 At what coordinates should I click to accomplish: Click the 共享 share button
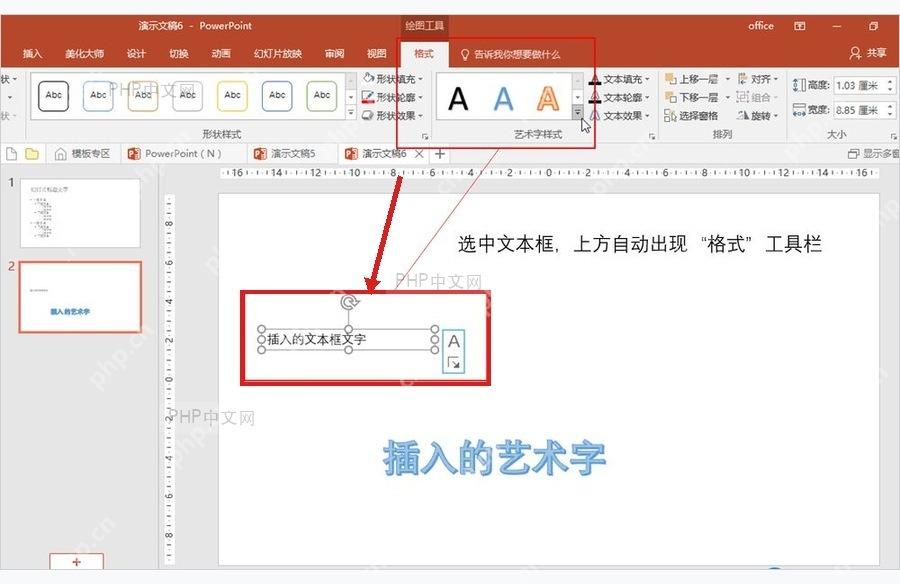[868, 53]
